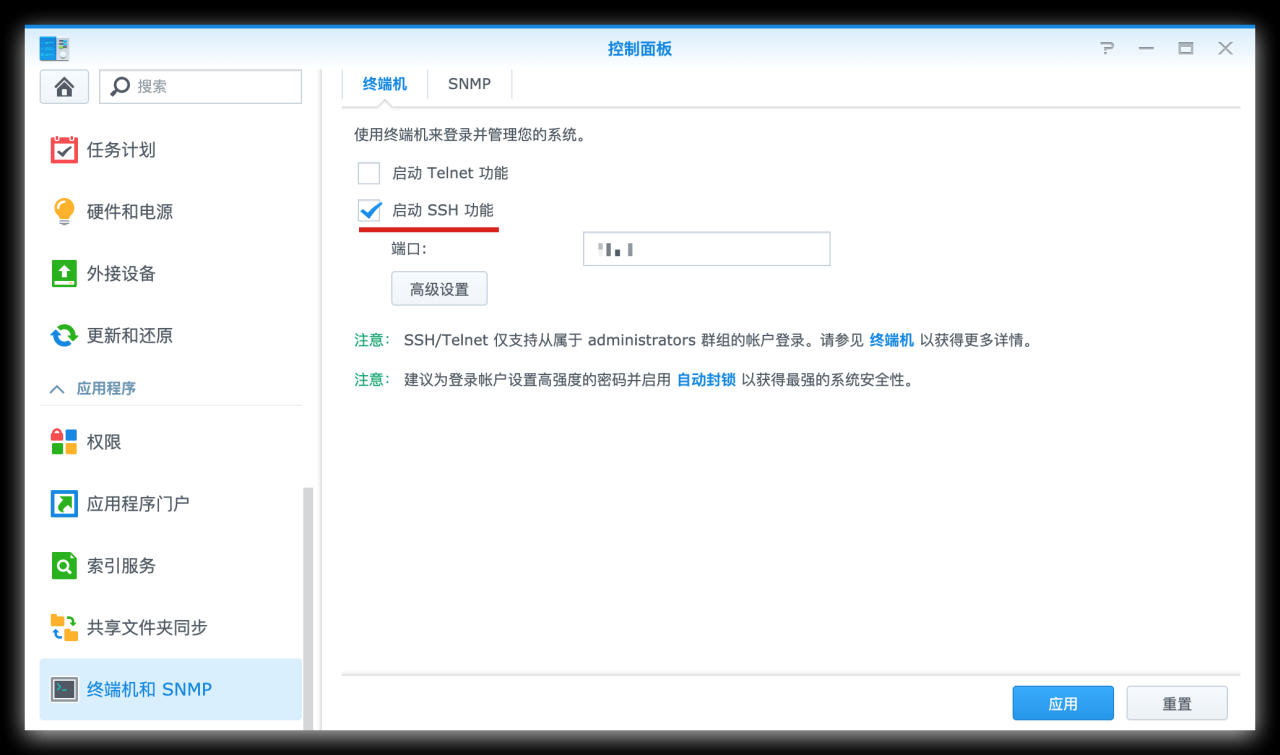Click the Control Panel app icon in title bar

pos(55,48)
